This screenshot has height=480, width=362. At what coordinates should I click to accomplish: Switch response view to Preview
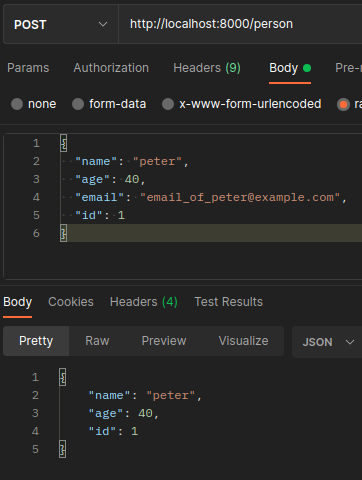tap(164, 341)
